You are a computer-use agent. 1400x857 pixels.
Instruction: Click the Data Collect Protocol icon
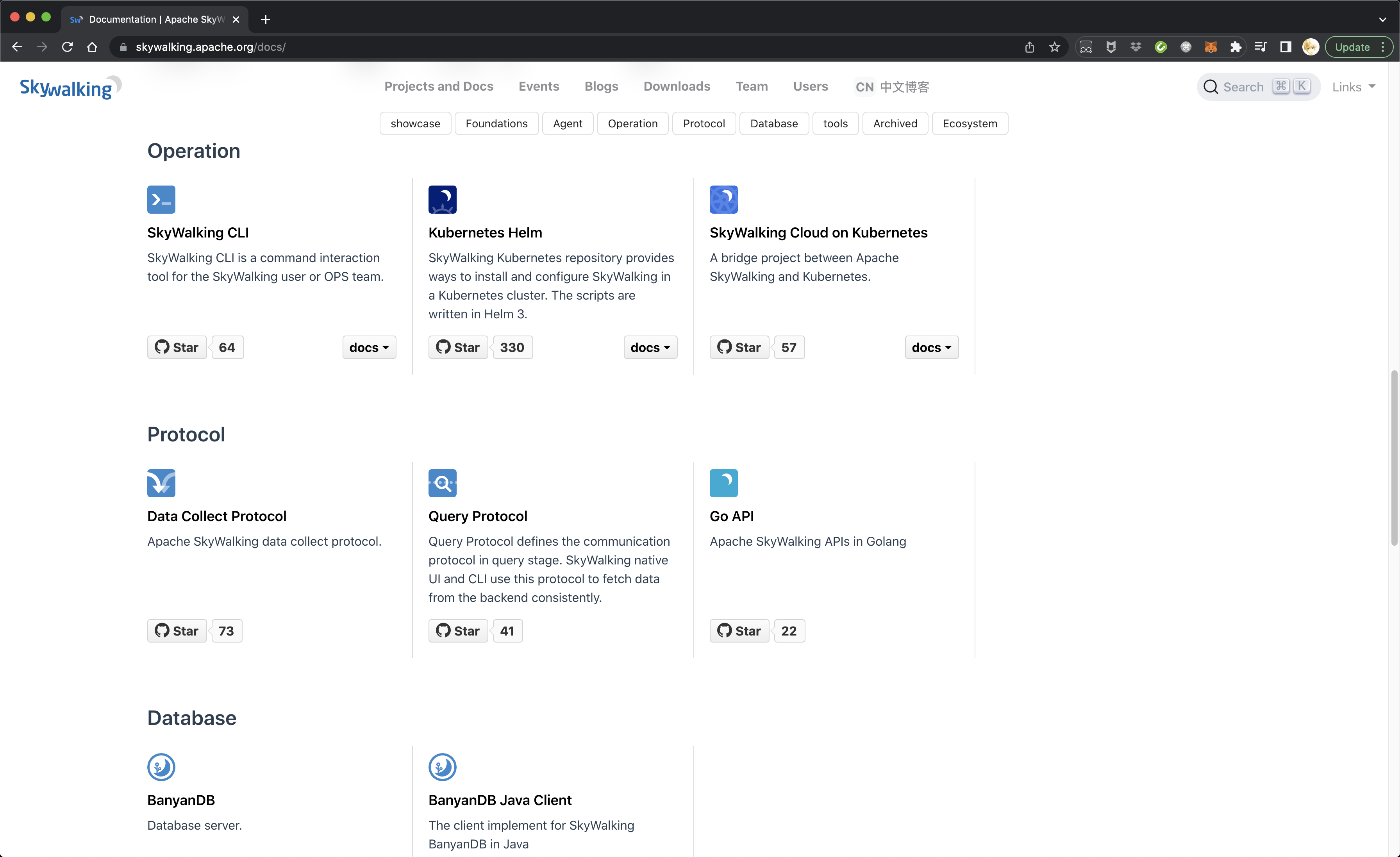[160, 483]
